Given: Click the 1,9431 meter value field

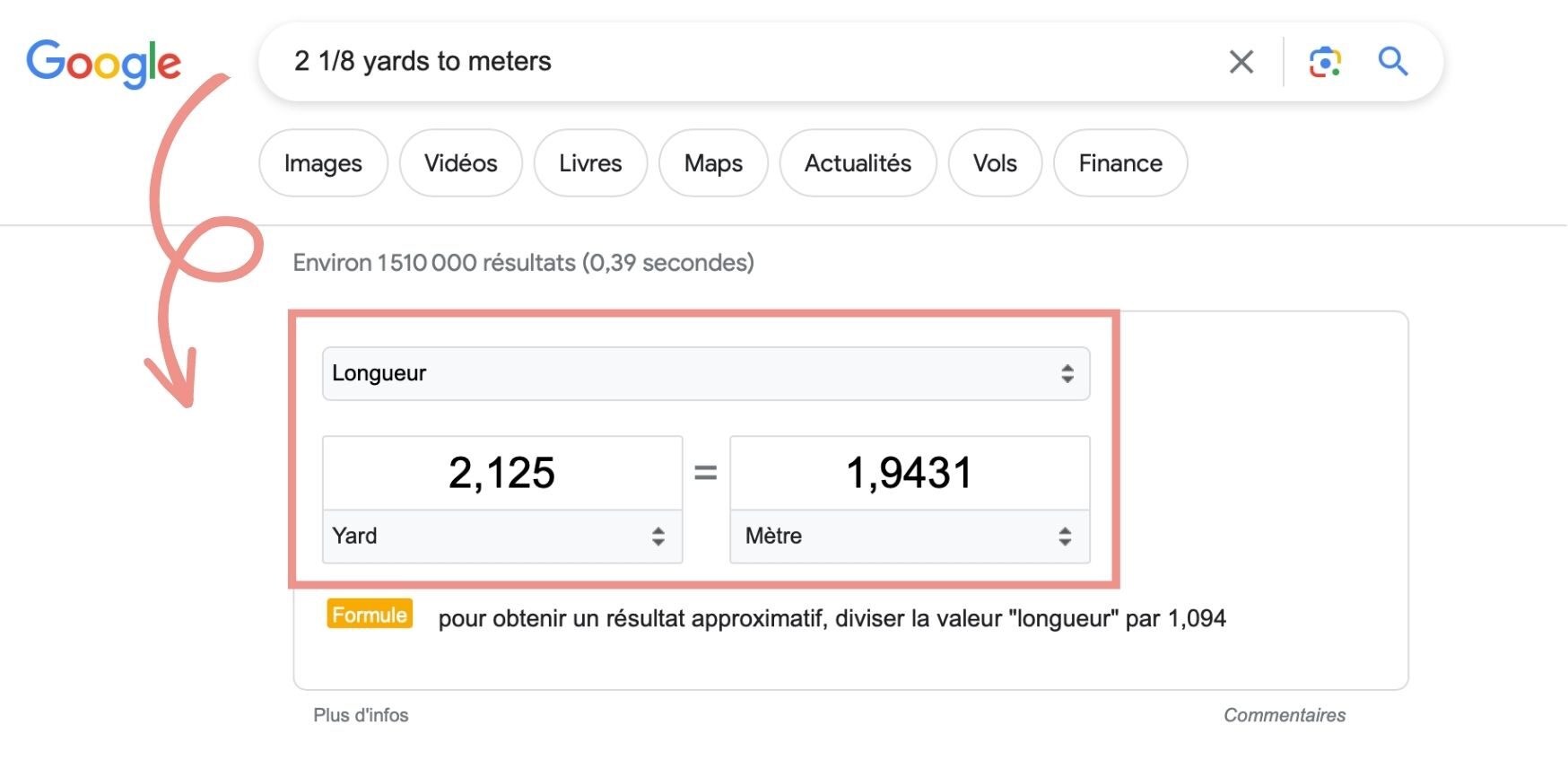Looking at the screenshot, I should [x=910, y=473].
